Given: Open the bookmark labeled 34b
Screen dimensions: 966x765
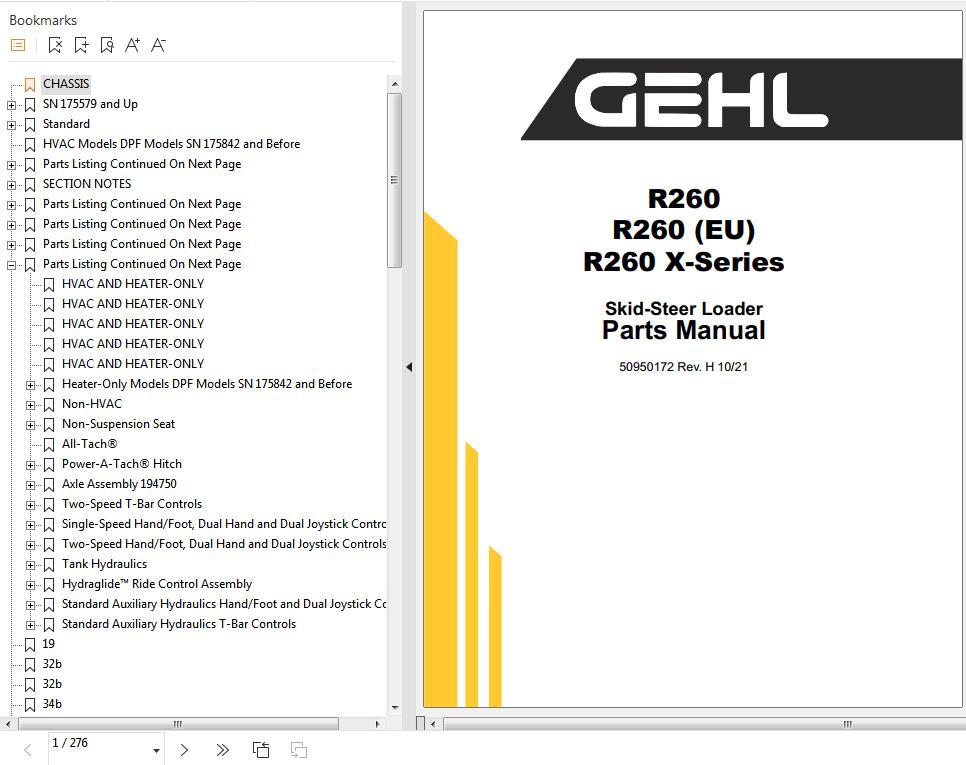Looking at the screenshot, I should (52, 704).
